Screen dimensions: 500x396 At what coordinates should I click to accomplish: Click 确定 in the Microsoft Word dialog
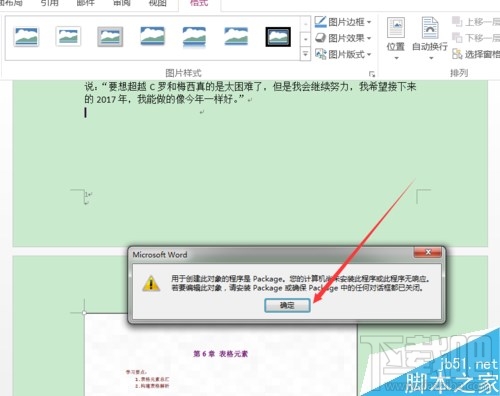pos(287,305)
